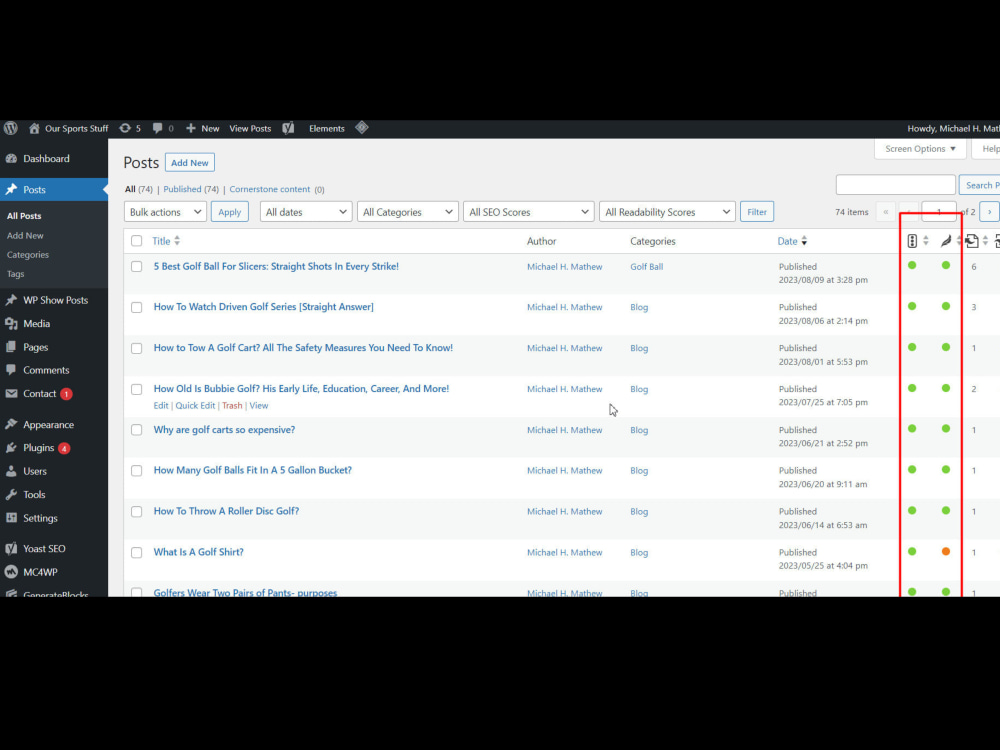The height and width of the screenshot is (750, 1000).
Task: Open Tags under Posts submenu
Action: (x=15, y=274)
